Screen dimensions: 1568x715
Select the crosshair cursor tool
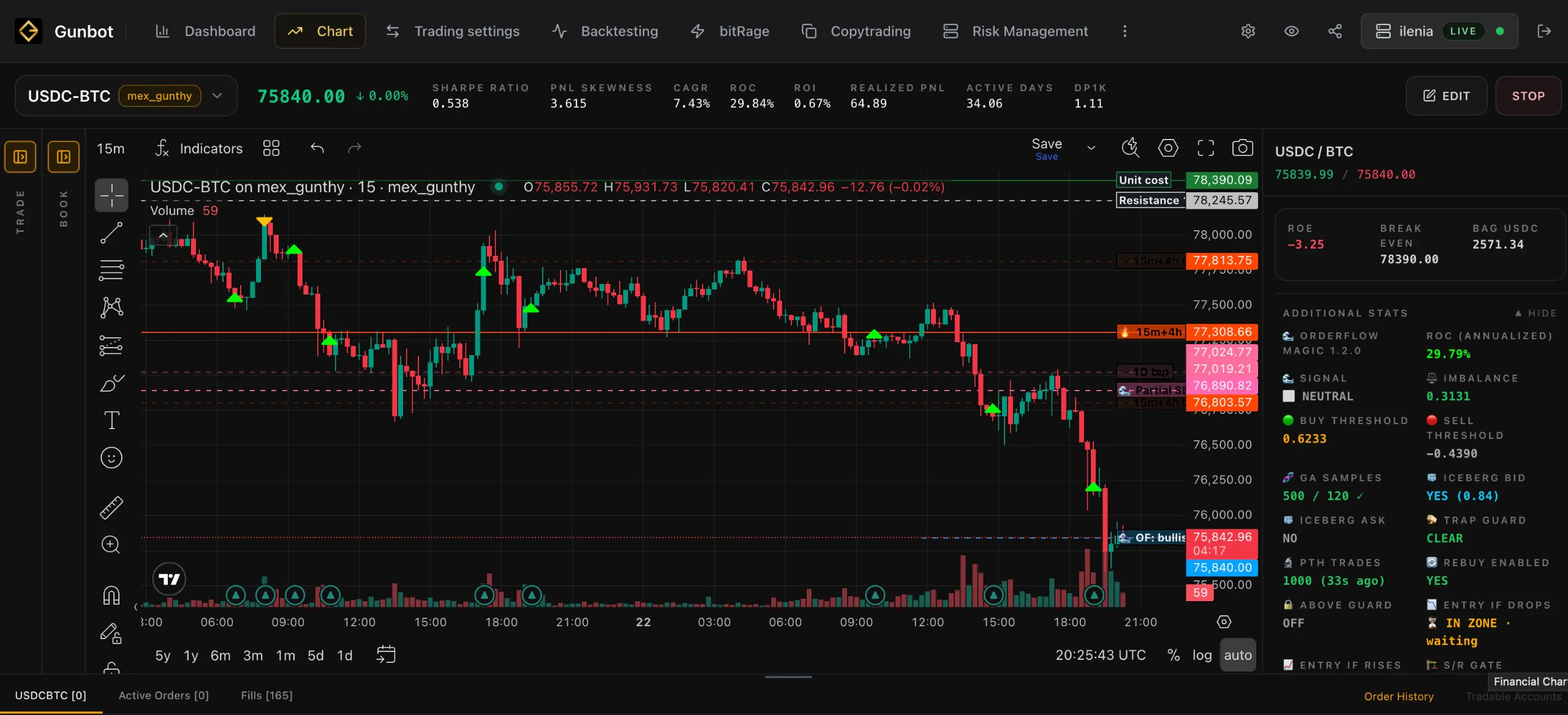coord(111,195)
